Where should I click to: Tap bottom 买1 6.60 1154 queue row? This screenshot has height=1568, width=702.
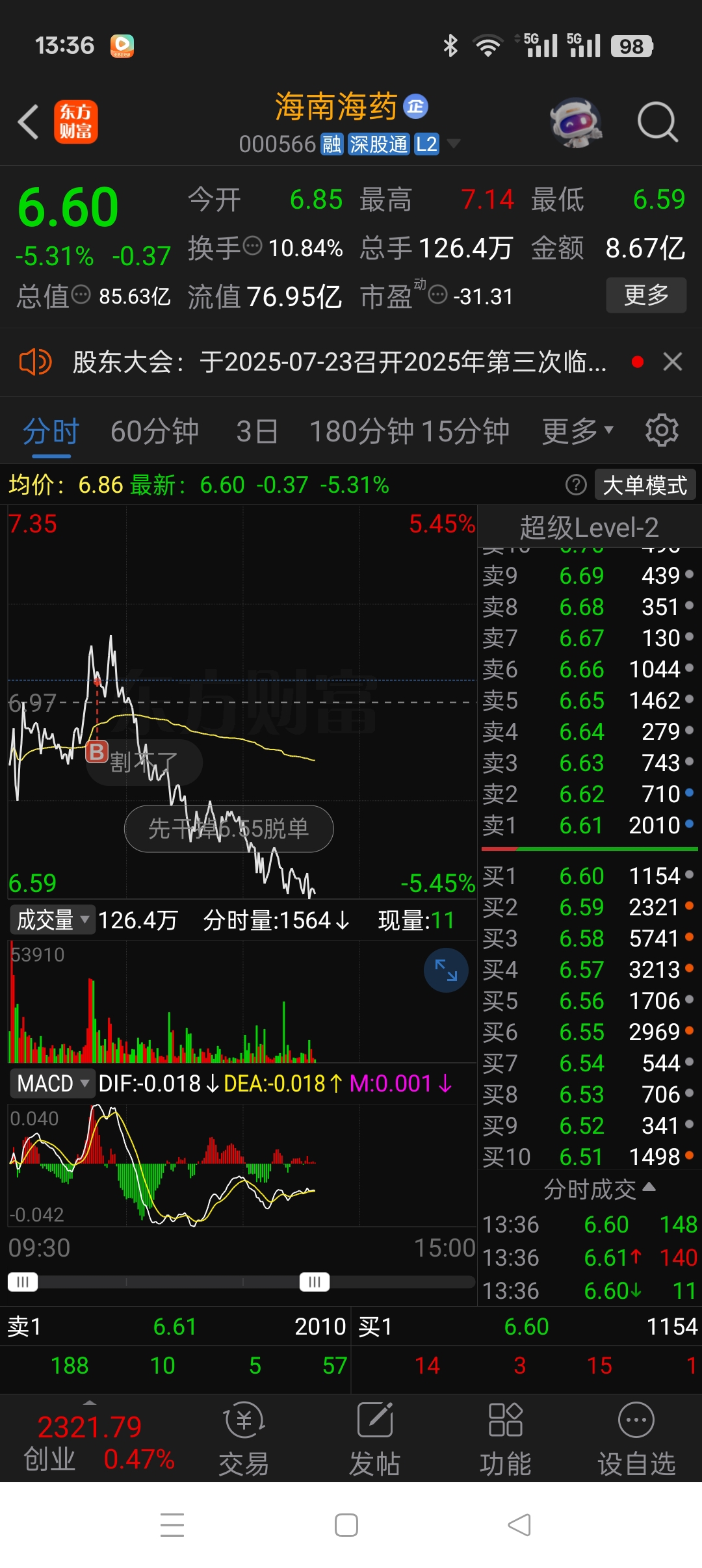point(527,1326)
